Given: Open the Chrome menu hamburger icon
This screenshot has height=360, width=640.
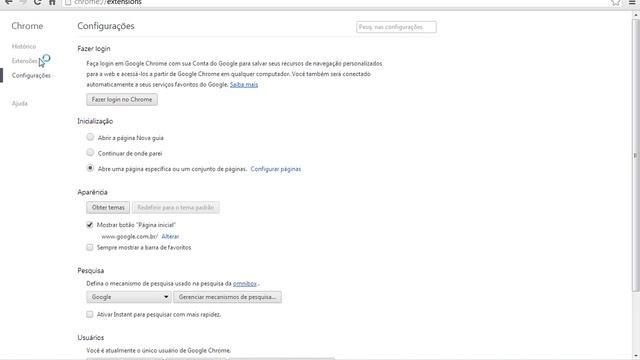Looking at the screenshot, I should click(632, 2).
